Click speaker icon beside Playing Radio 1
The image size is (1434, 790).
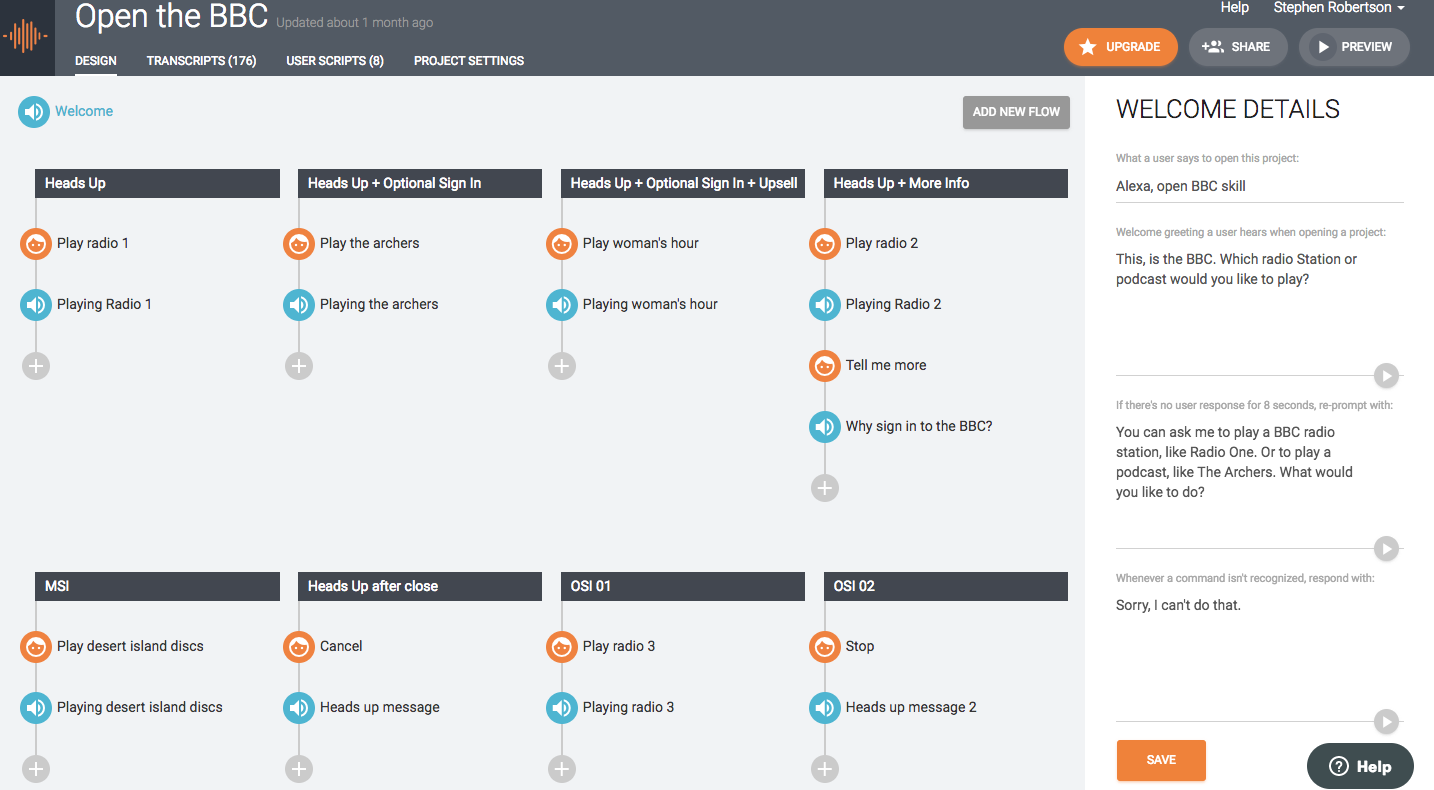coord(36,304)
